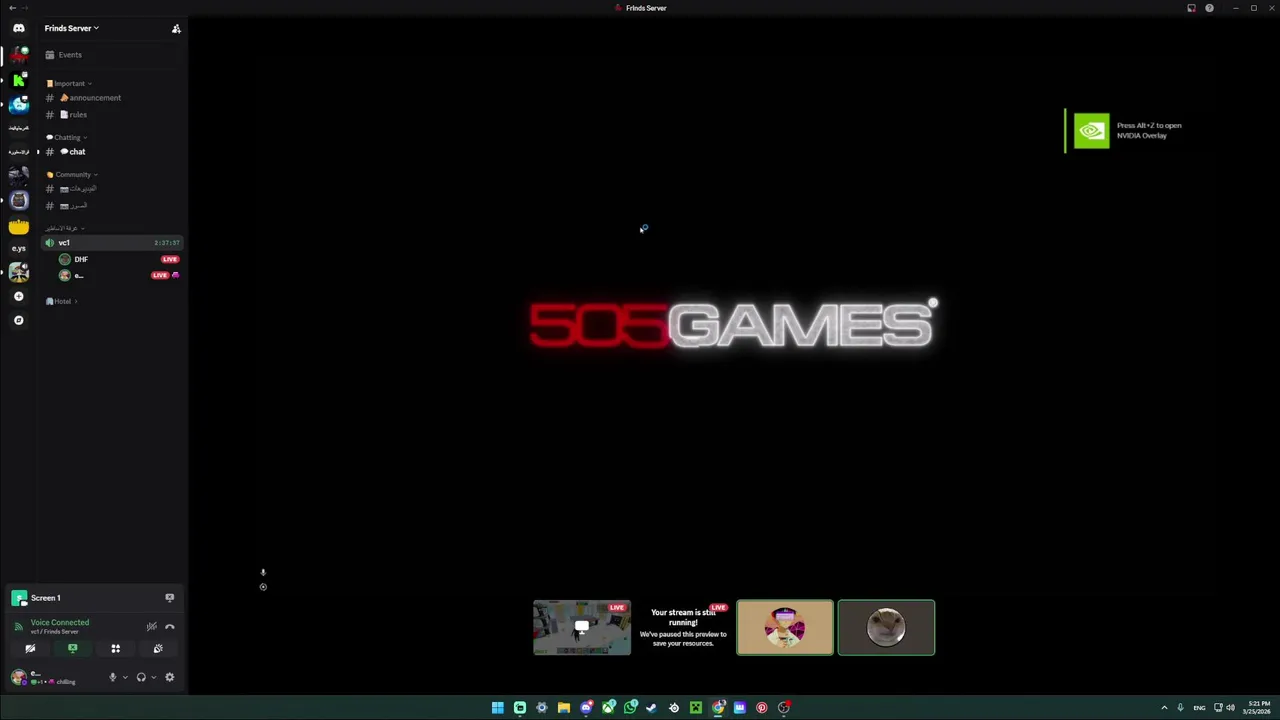Open Pinterest icon on taskbar

pyautogui.click(x=762, y=708)
